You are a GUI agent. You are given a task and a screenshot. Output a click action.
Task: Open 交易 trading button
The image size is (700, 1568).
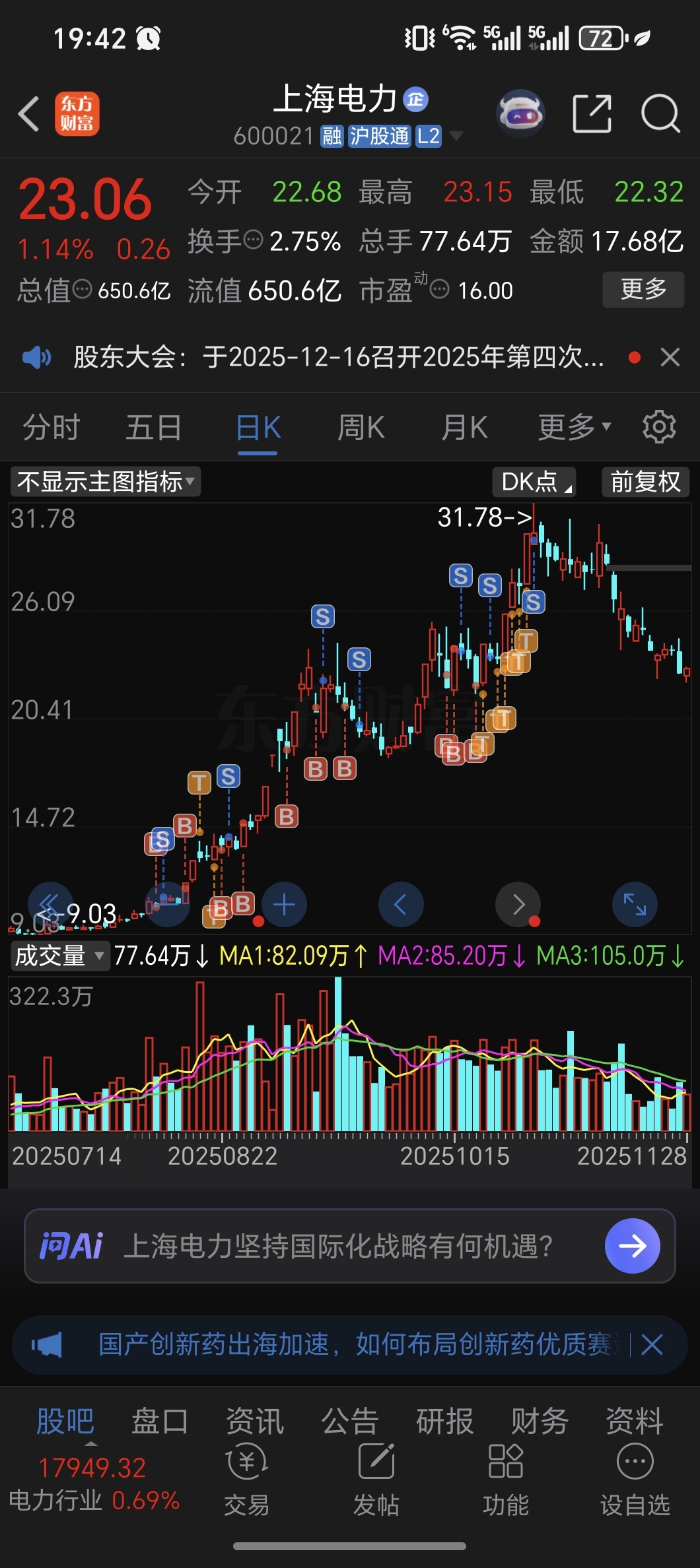tap(247, 1480)
